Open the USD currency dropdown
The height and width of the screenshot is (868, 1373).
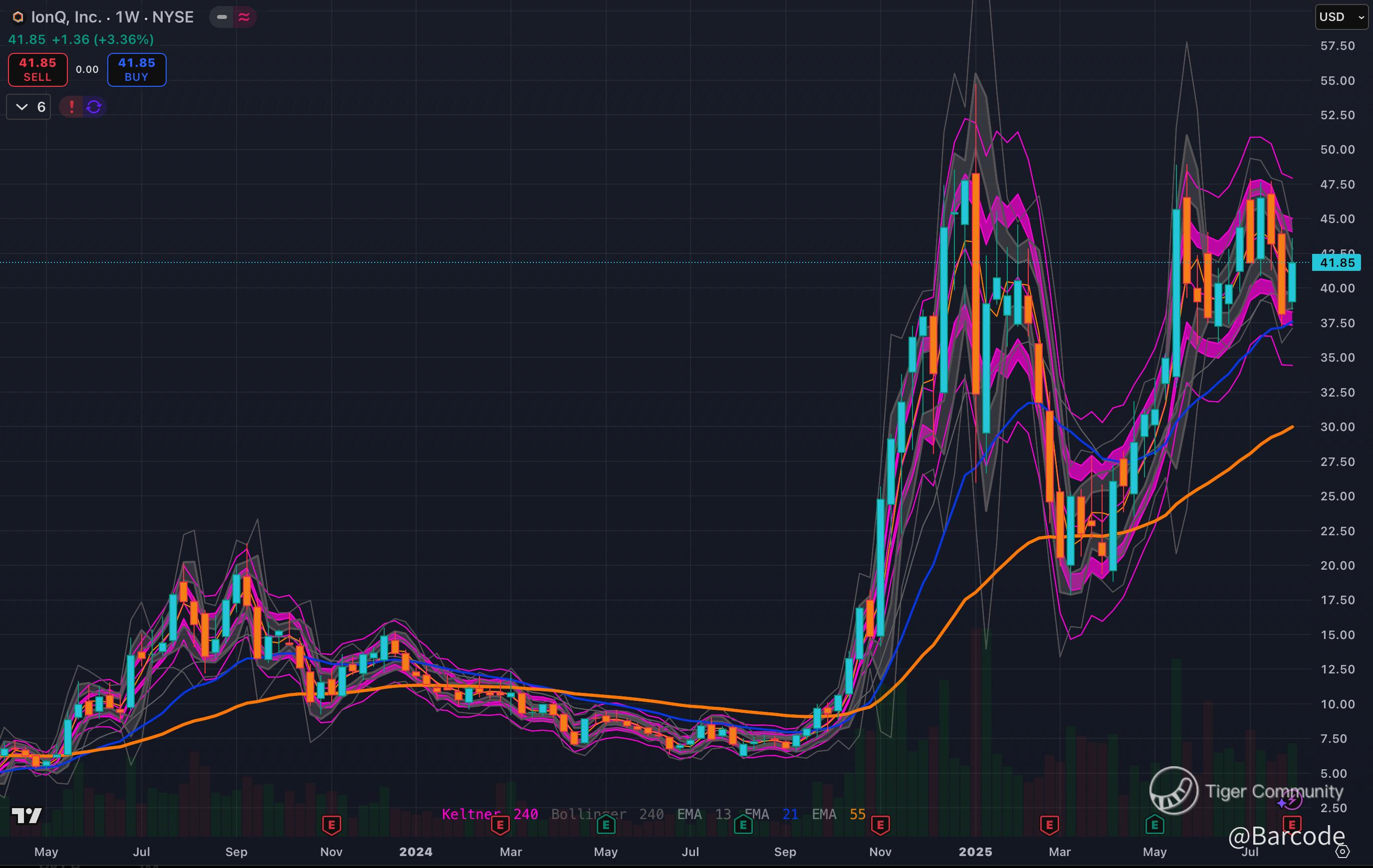(1341, 17)
